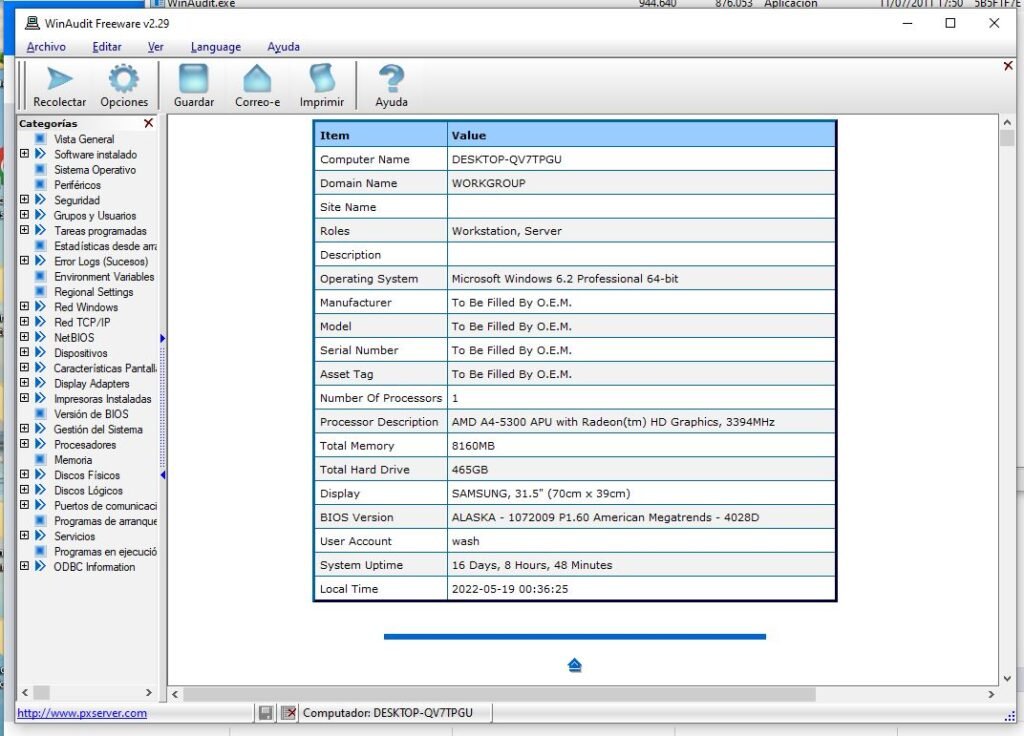Image resolution: width=1024 pixels, height=736 pixels.
Task: Click the Sistema Operativo category icon
Action: point(40,169)
